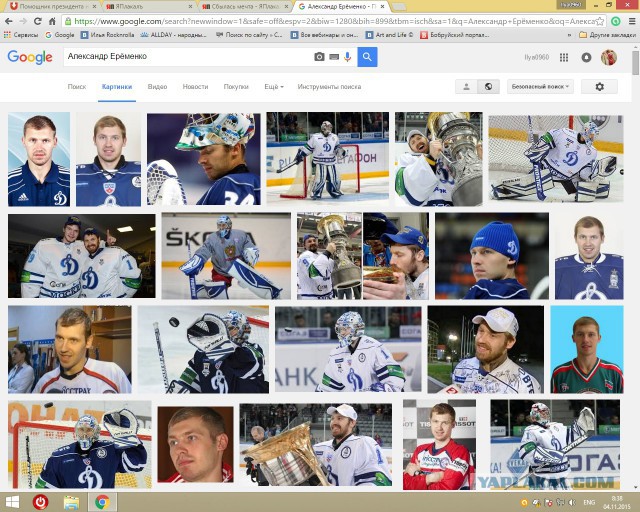Switch to browser tab Помощник президента

click(52, 7)
